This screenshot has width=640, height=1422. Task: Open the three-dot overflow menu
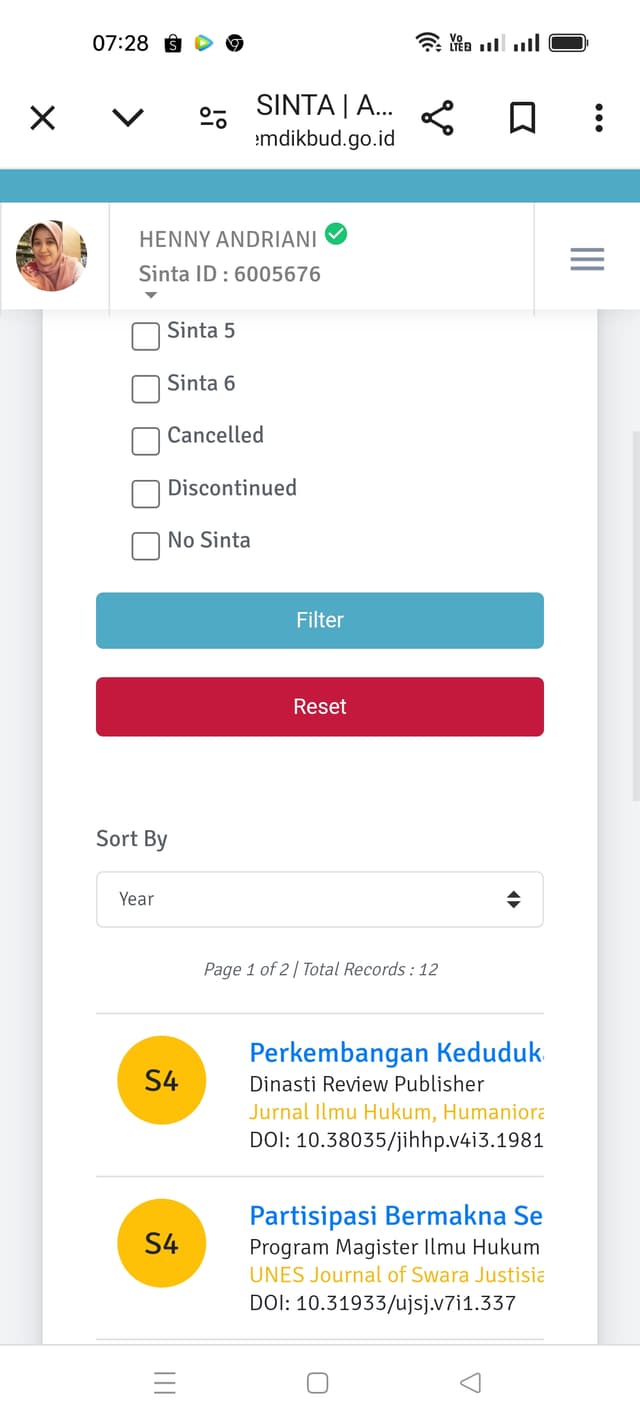pyautogui.click(x=598, y=118)
